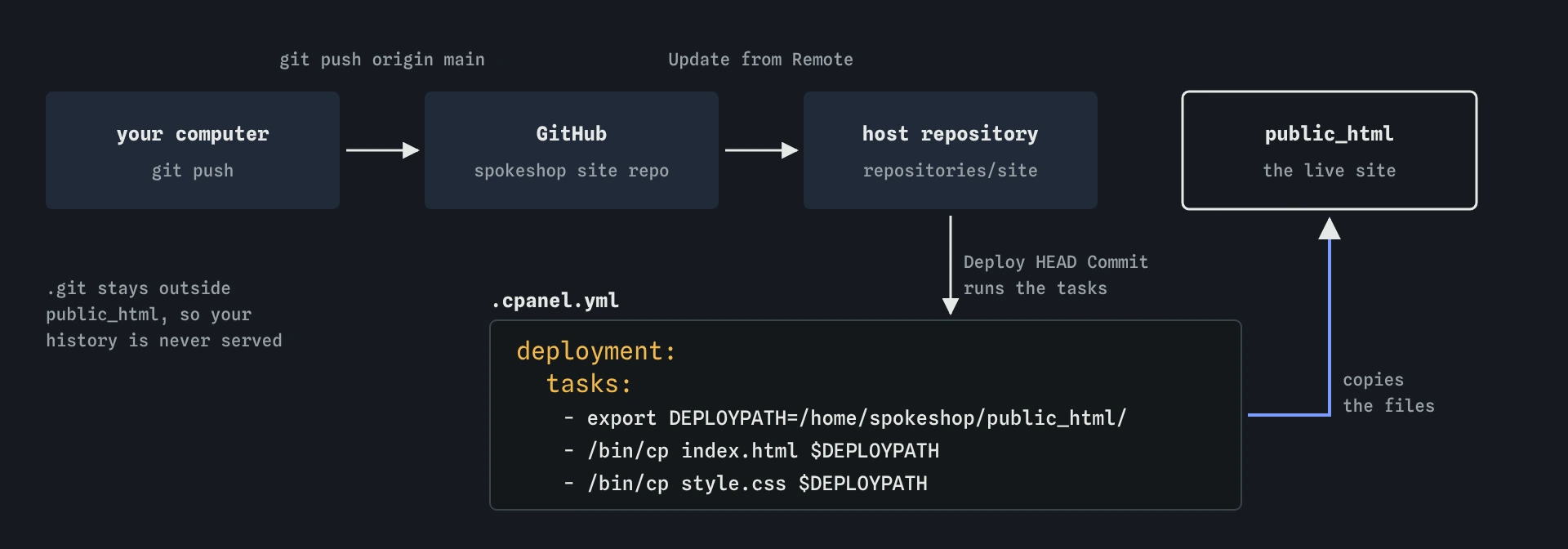Screen dimensions: 1568x549
Task: Click the 'tasks:' line in the code
Action: [589, 384]
